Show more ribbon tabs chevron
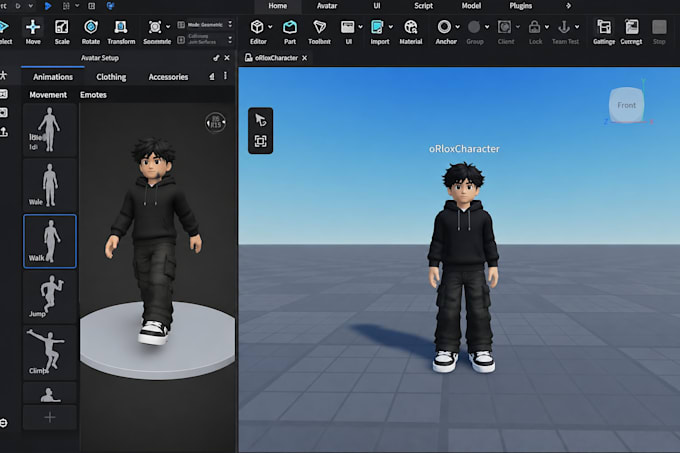 click(569, 6)
